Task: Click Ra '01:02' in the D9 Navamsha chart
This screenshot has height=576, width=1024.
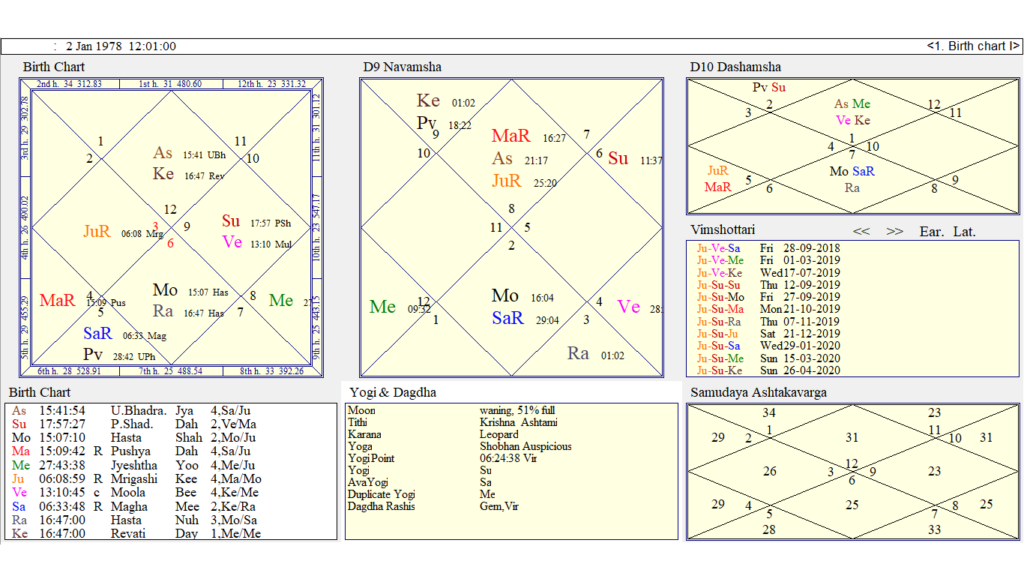Action: click(x=596, y=354)
